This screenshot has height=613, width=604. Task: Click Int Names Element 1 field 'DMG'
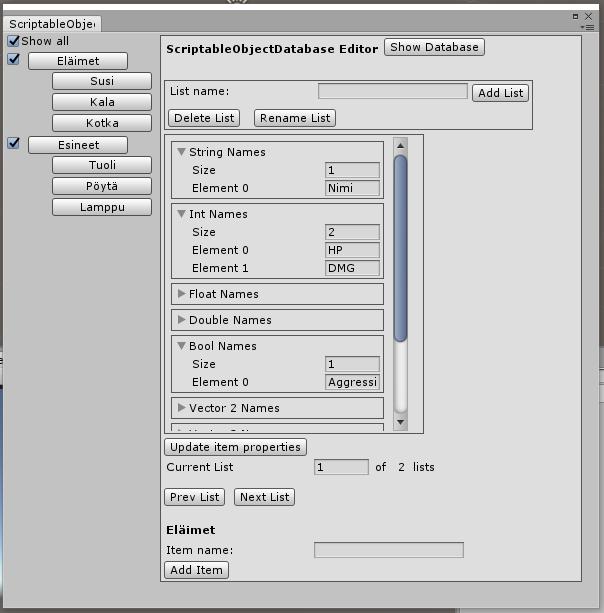[x=352, y=268]
